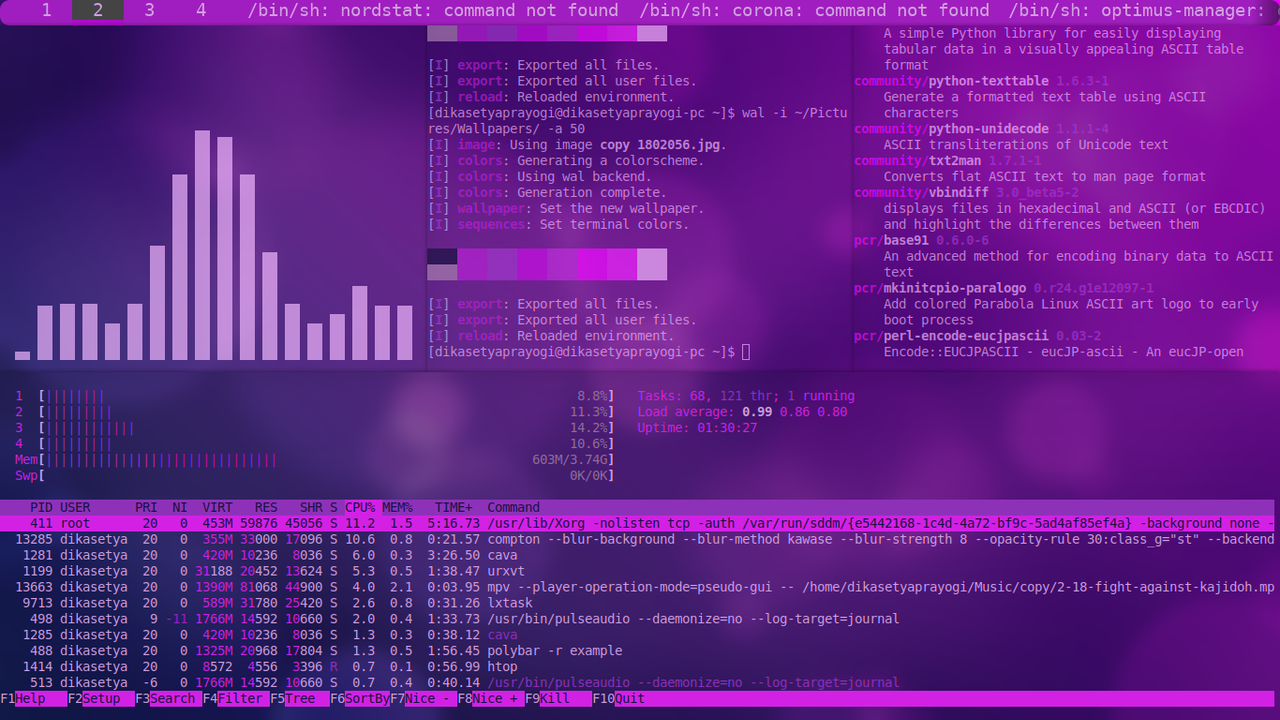Open the F6 SortBy menu in htop
This screenshot has height=720, width=1280.
click(x=360, y=699)
